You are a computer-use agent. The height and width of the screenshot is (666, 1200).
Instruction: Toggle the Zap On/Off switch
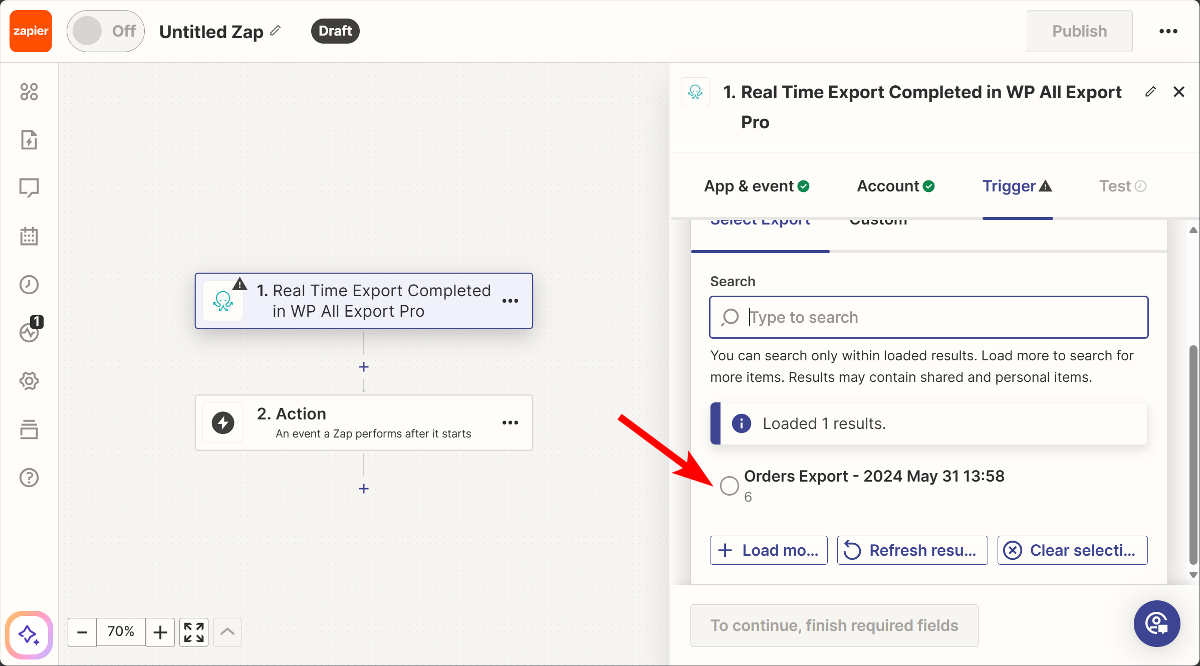point(105,31)
